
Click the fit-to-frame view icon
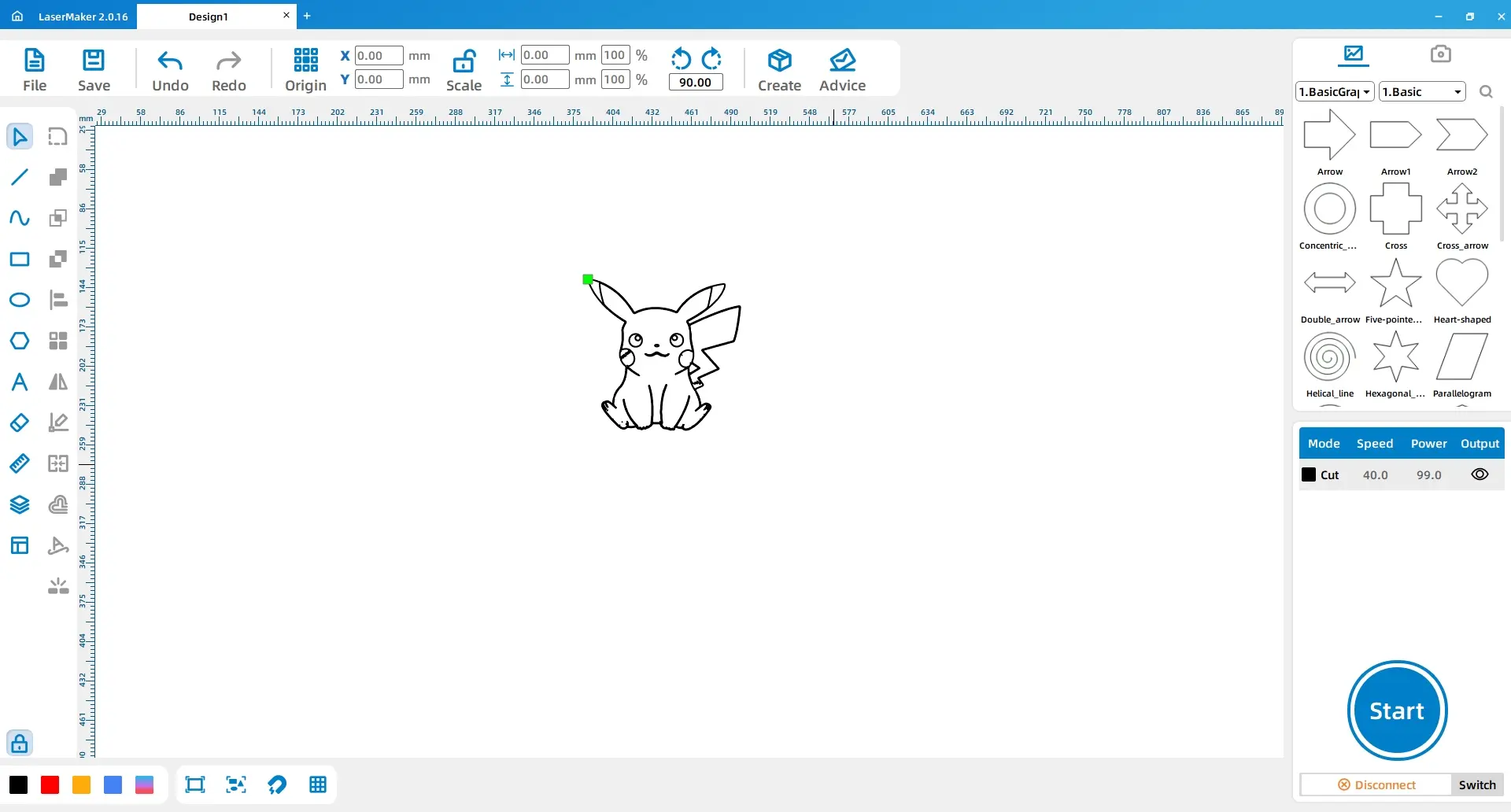point(195,784)
